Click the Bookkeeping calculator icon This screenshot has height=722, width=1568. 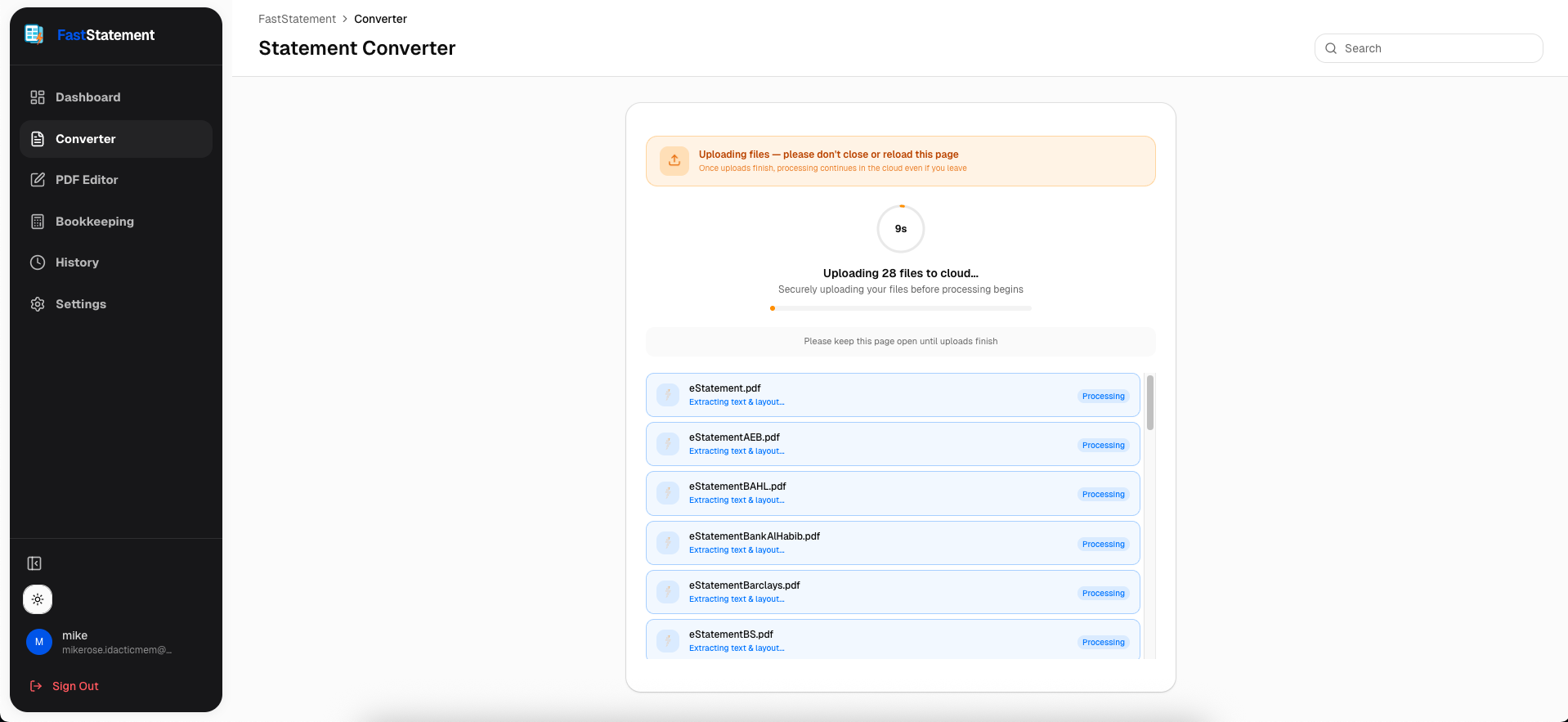point(38,222)
